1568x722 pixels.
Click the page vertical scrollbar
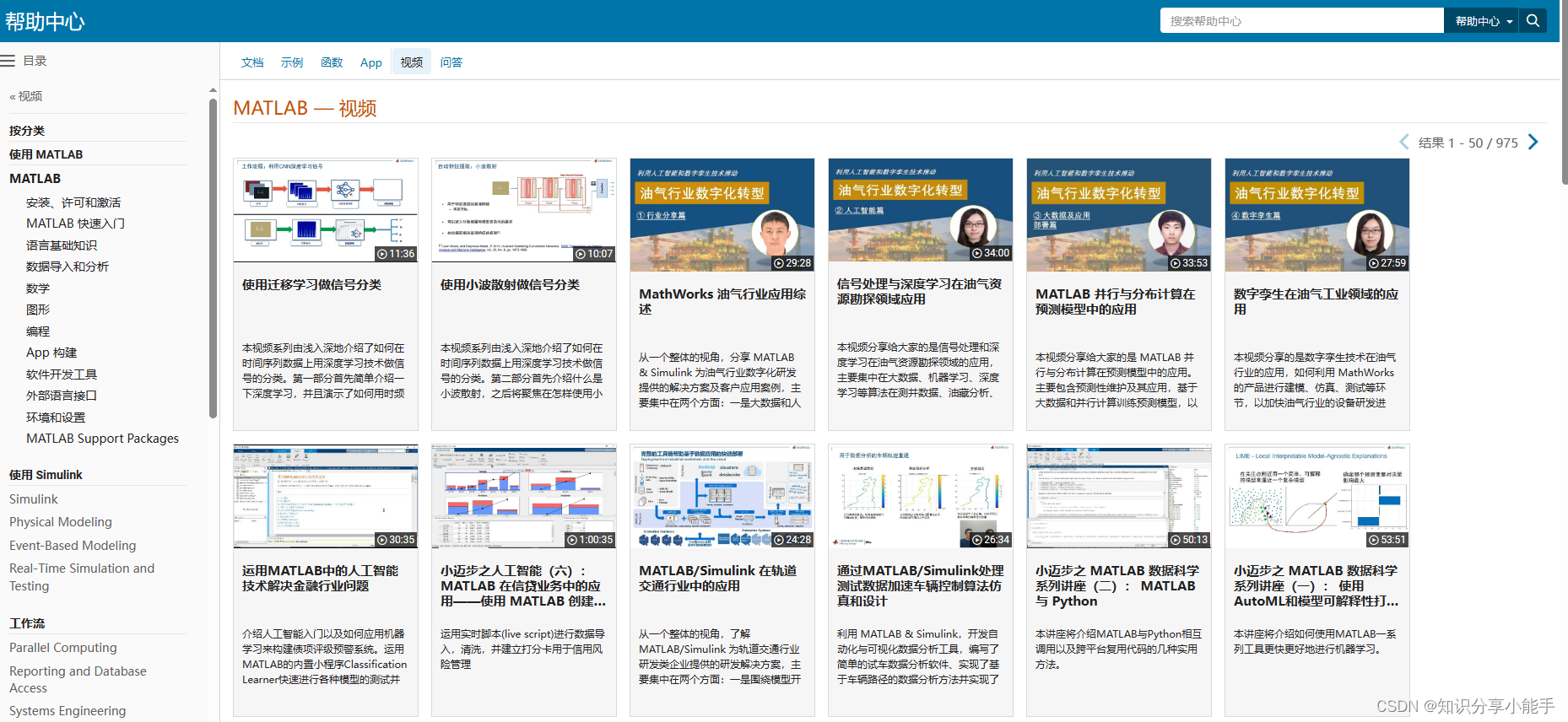pyautogui.click(x=1564, y=93)
